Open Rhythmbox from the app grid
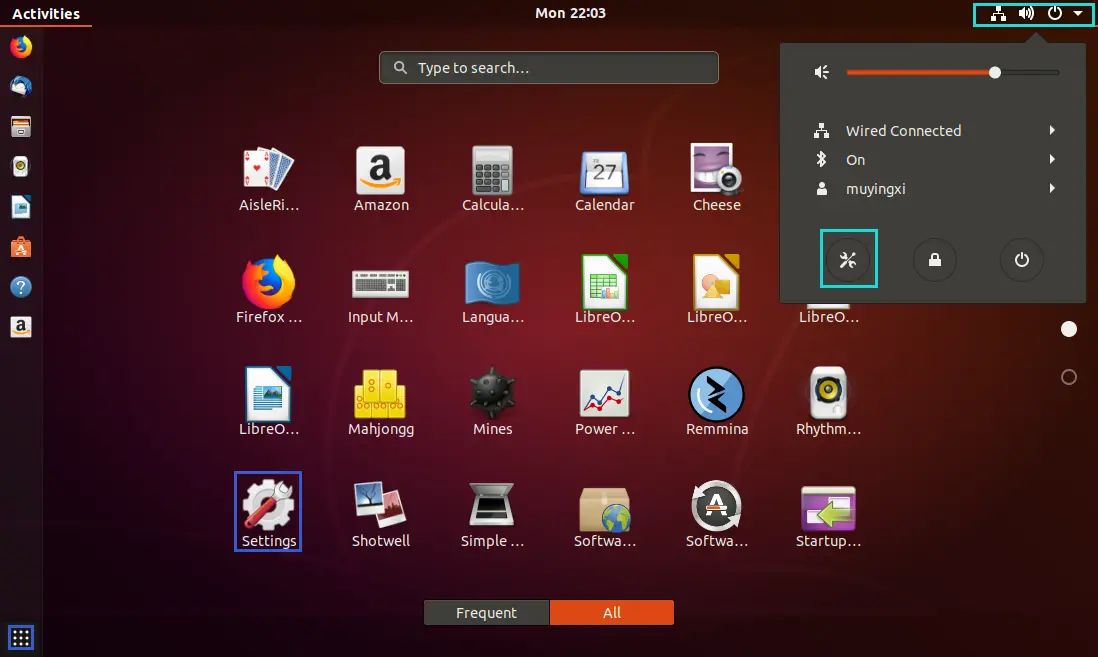This screenshot has height=657, width=1098. point(828,402)
